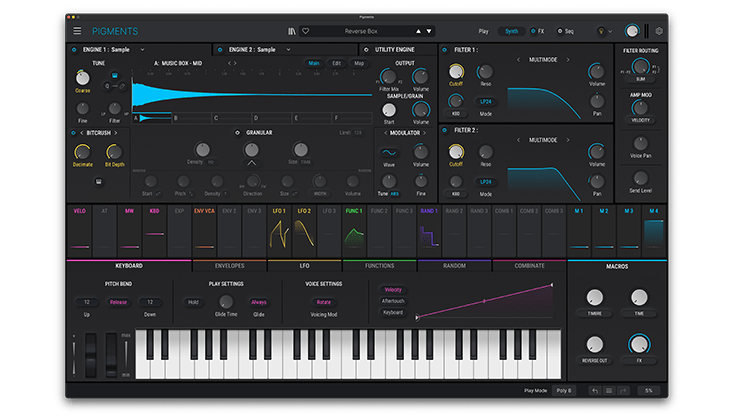Image resolution: width=732 pixels, height=417 pixels.
Task: Open the preset library browser icon
Action: 292,31
